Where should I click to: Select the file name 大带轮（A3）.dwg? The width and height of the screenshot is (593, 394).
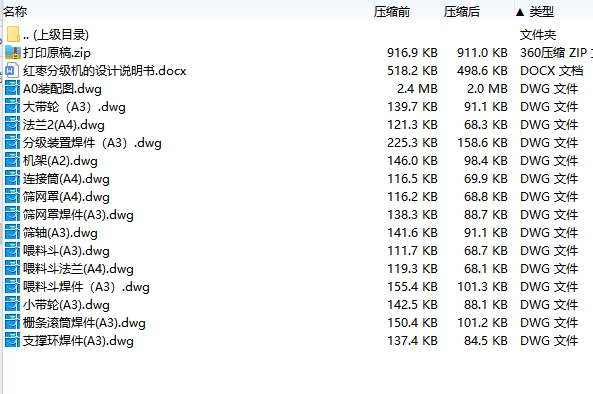(74, 107)
